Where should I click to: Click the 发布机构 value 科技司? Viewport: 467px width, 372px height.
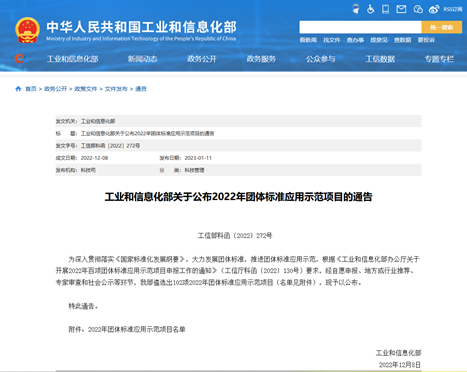click(x=88, y=170)
